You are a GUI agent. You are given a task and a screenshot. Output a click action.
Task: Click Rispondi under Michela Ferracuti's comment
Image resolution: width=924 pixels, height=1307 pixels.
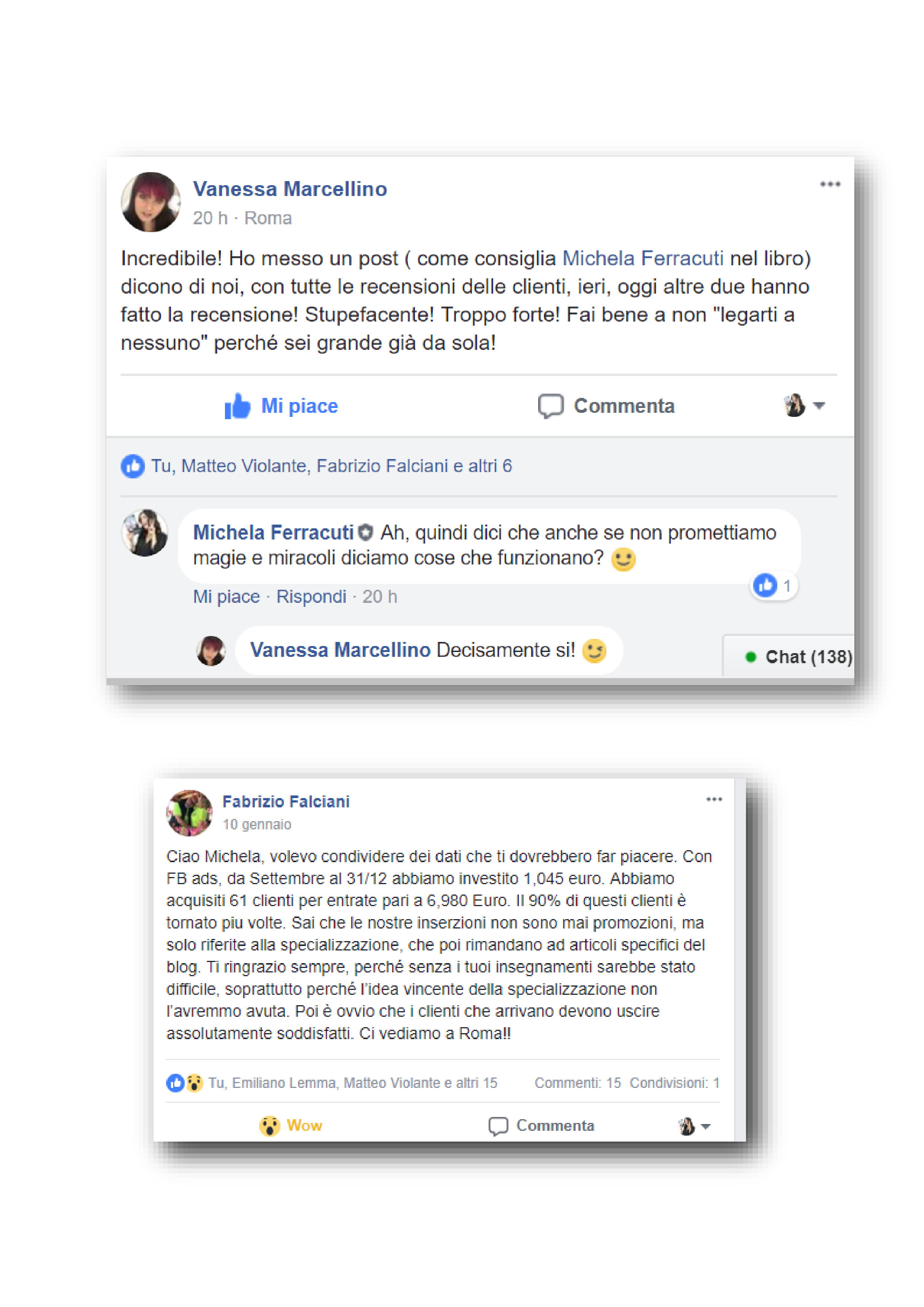click(311, 596)
